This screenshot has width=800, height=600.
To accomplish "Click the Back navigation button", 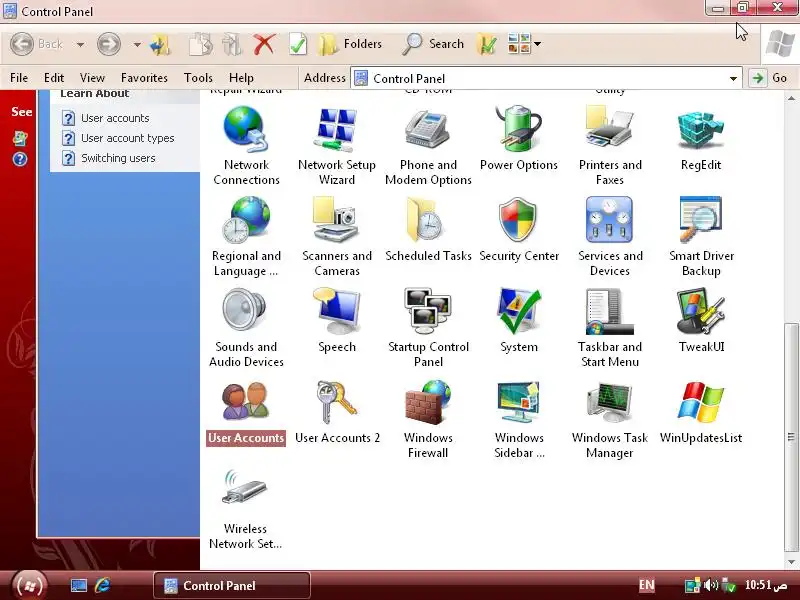I will coord(36,44).
